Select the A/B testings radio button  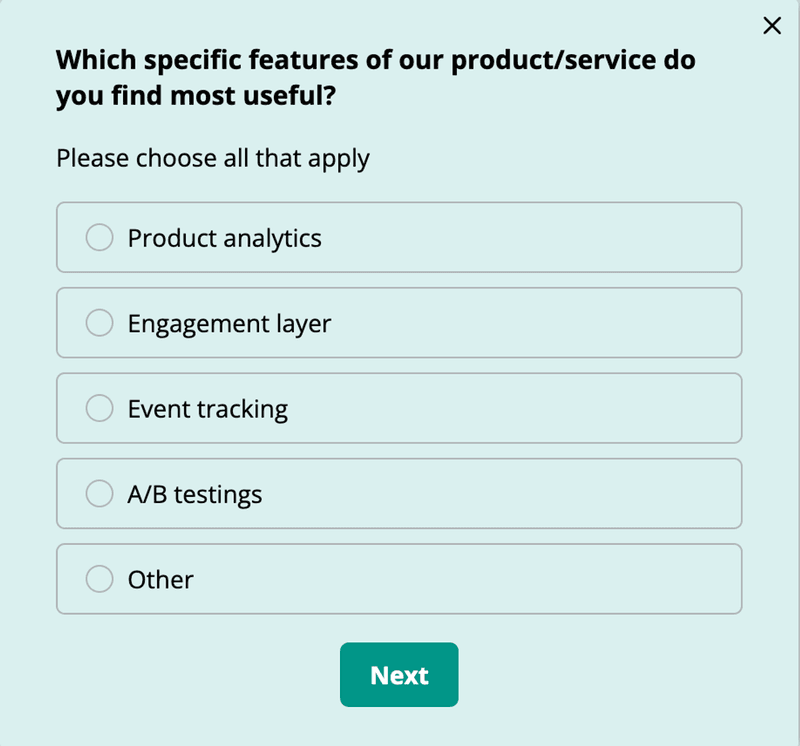point(99,493)
